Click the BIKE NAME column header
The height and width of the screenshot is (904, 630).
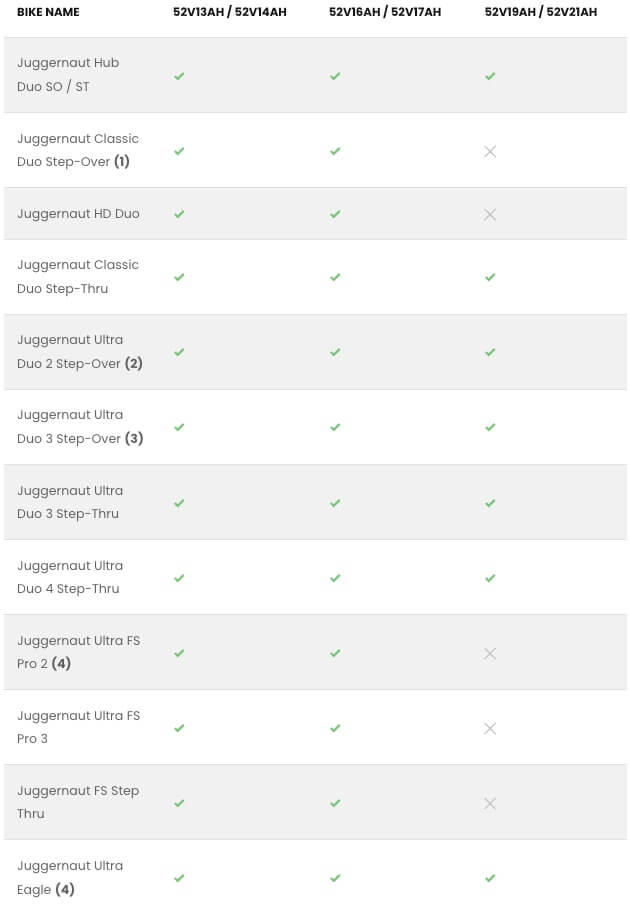[48, 12]
